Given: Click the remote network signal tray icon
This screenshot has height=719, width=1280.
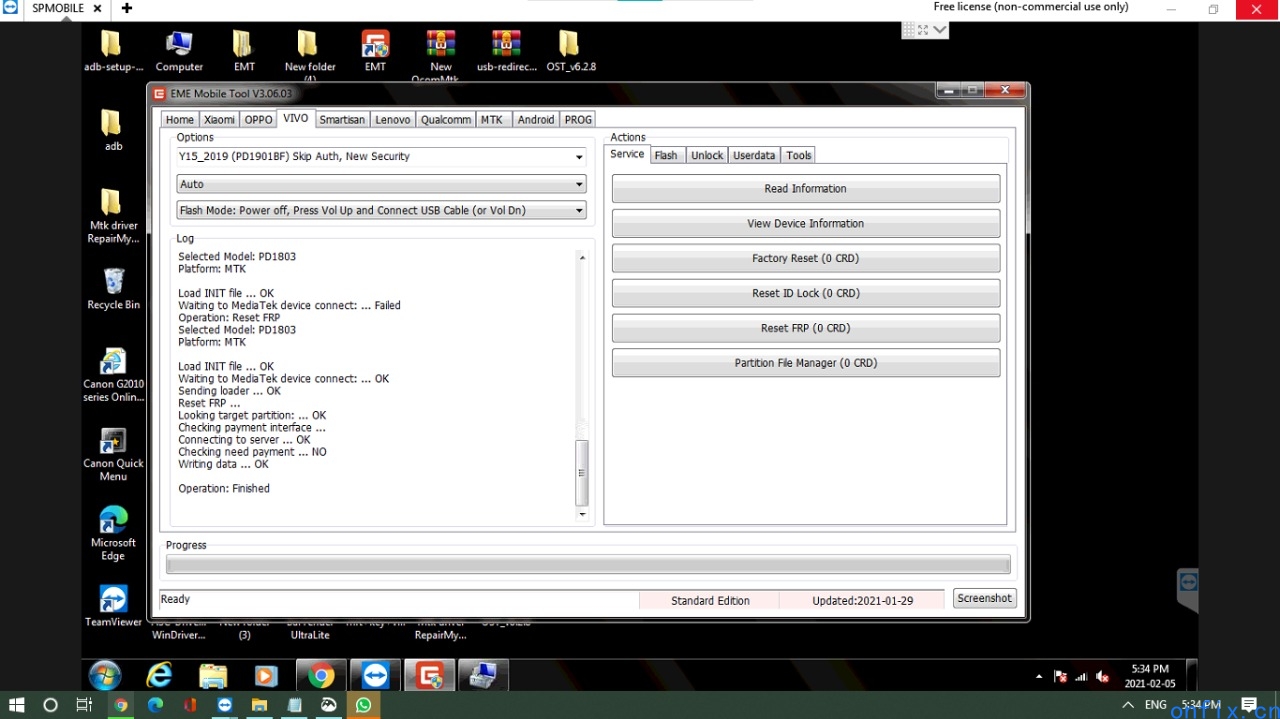Looking at the screenshot, I should [x=1081, y=677].
